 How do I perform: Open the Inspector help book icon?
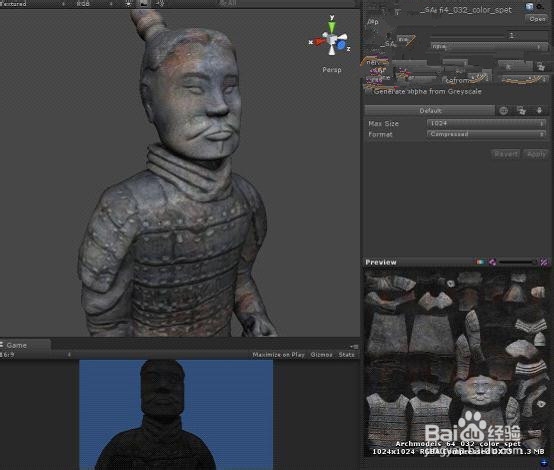tap(529, 7)
